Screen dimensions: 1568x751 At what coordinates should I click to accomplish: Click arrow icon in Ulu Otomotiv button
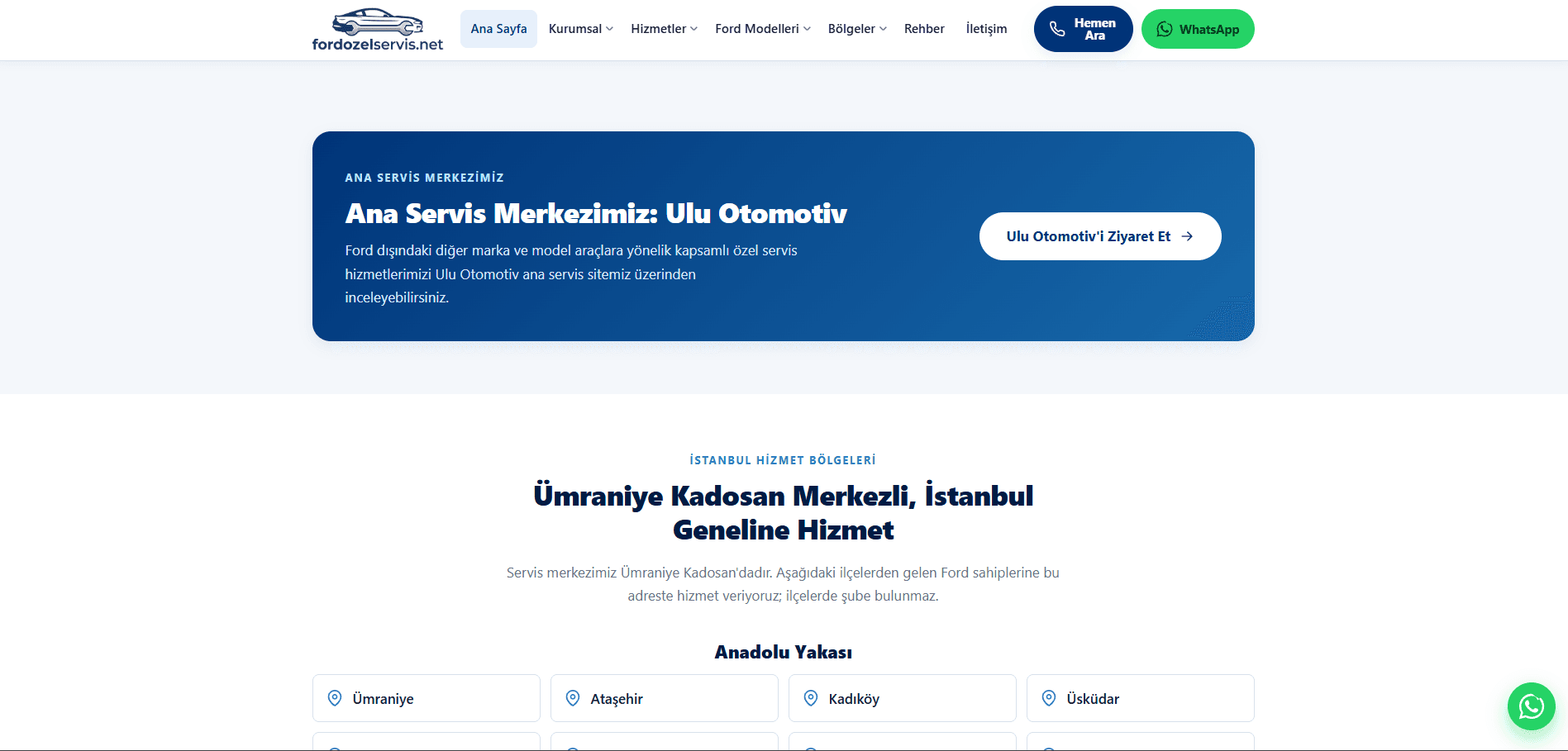(1187, 236)
